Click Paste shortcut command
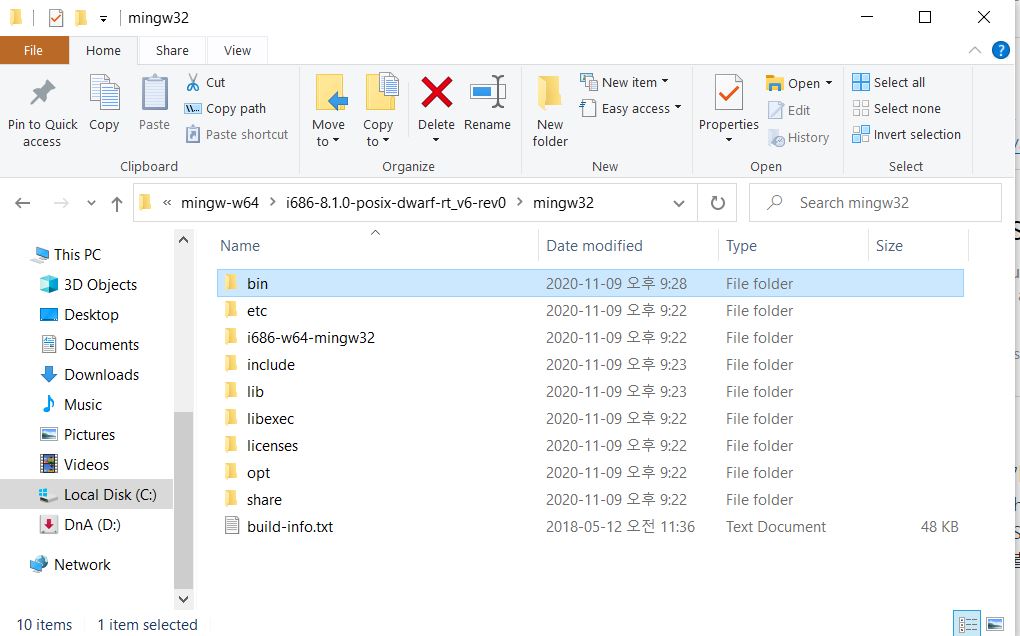The image size is (1020, 636). click(237, 135)
